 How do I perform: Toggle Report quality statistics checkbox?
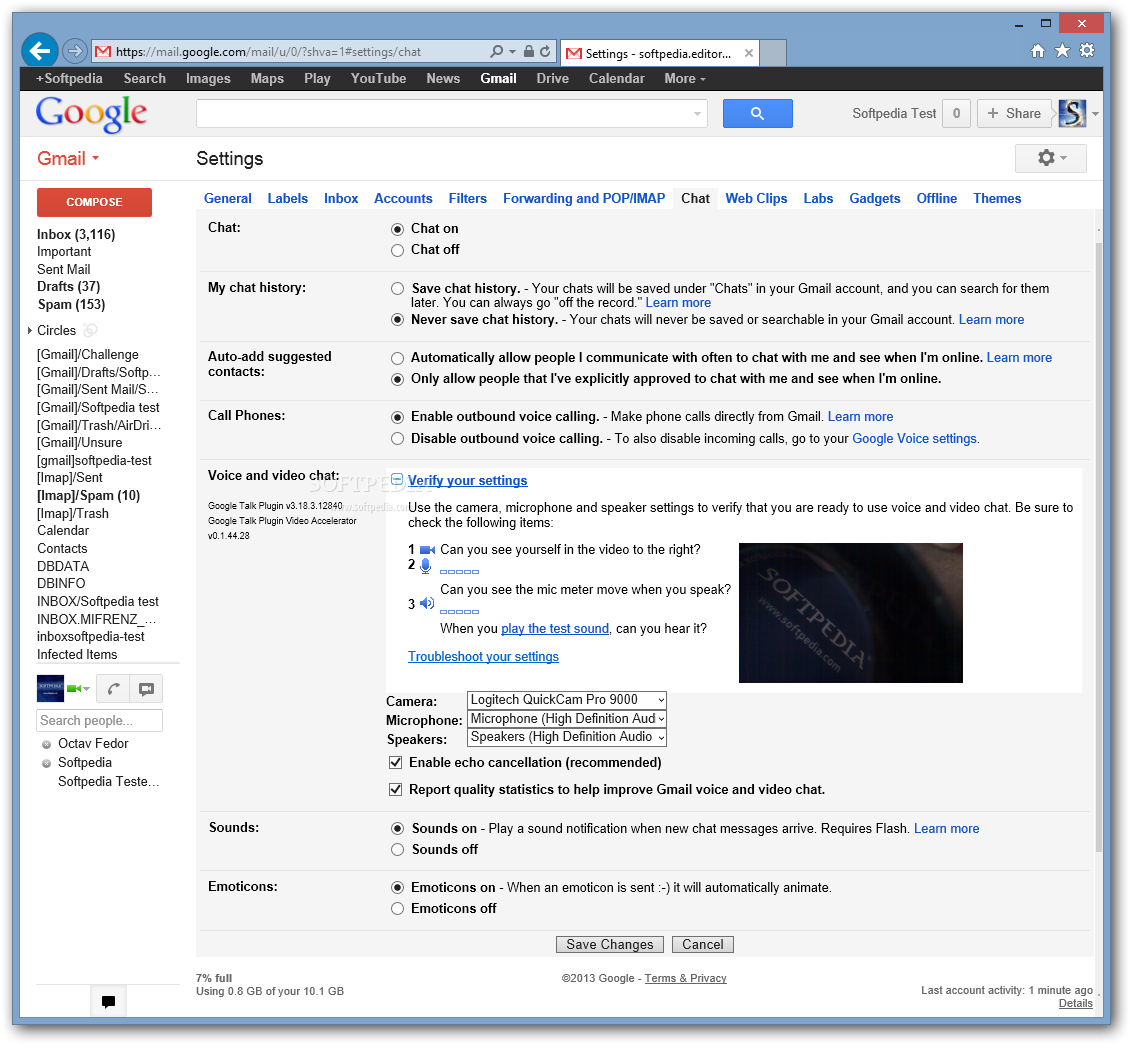click(x=395, y=790)
